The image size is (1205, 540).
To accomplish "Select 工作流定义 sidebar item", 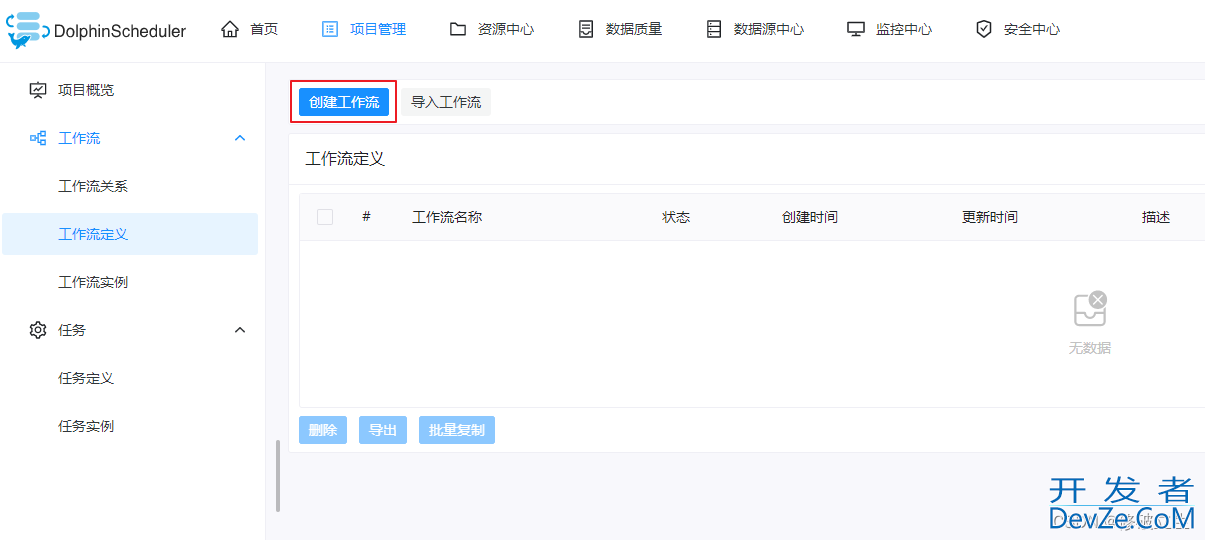I will [x=130, y=234].
